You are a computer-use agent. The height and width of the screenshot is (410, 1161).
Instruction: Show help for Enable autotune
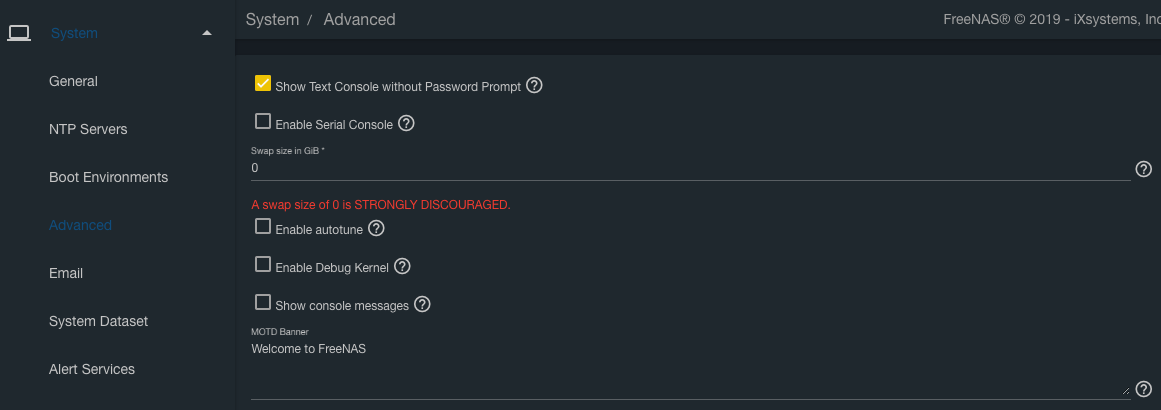pos(376,228)
